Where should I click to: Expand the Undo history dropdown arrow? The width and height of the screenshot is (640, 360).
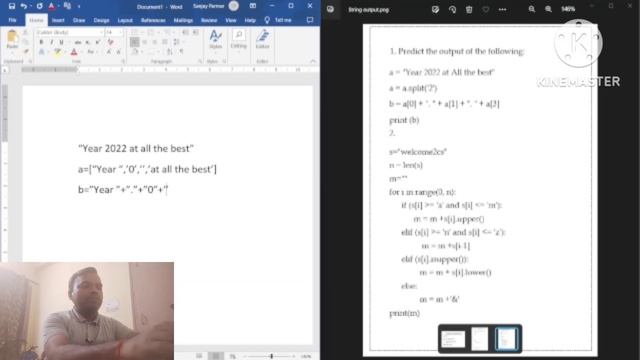31,6
